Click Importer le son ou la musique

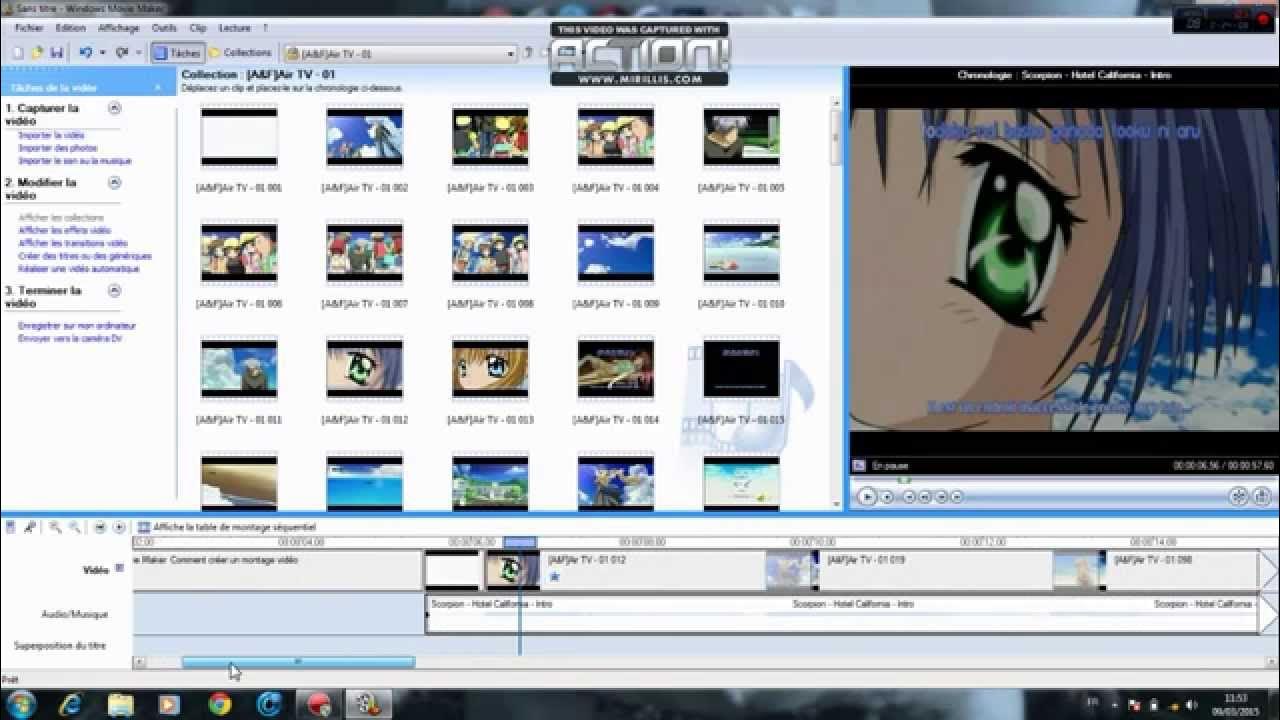pyautogui.click(x=75, y=161)
